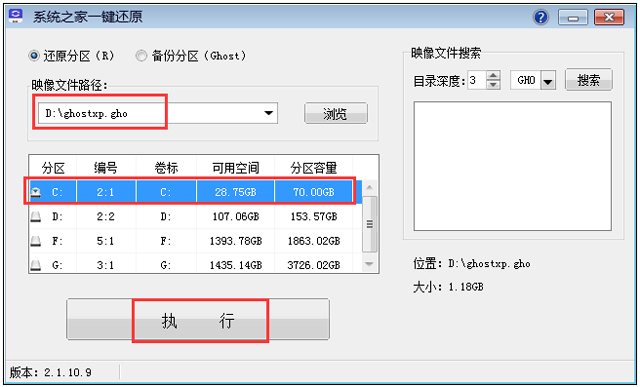The image size is (640, 387).
Task: Click the partition list scroll up arrow
Action: point(369,187)
